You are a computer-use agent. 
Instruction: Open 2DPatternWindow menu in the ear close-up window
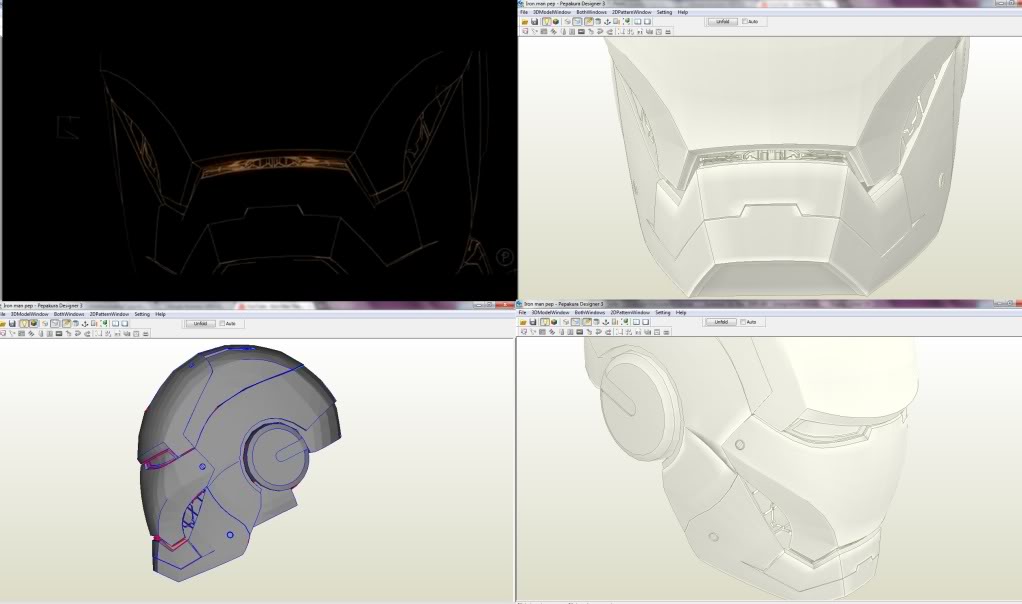tap(630, 313)
